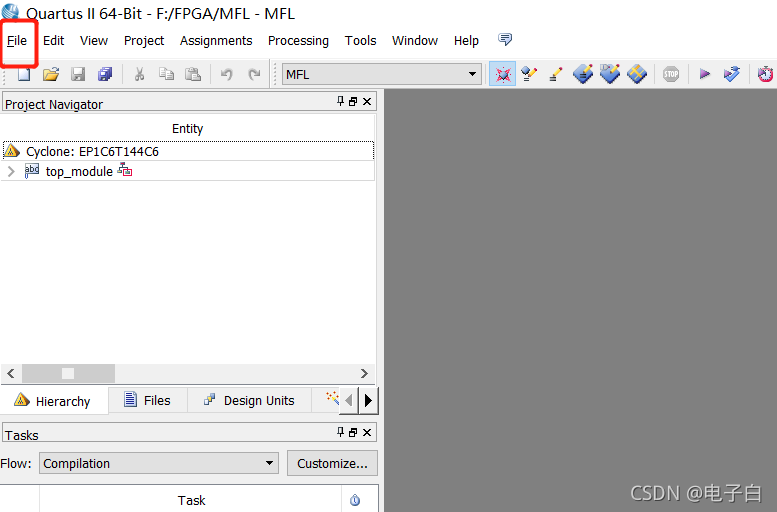Image resolution: width=777 pixels, height=512 pixels.
Task: Click the Save All icon
Action: pos(105,74)
